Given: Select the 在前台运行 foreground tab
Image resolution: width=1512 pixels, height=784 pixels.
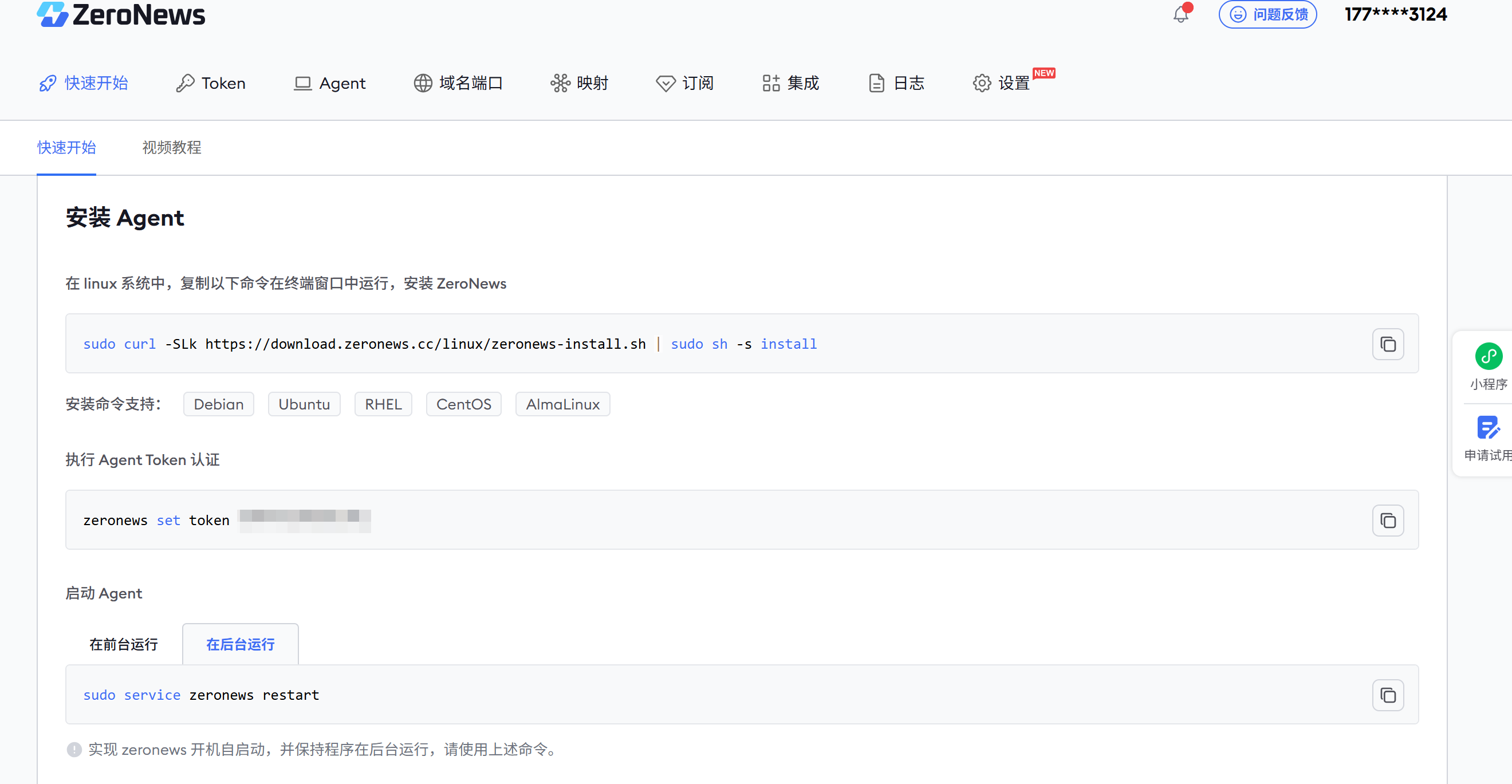Looking at the screenshot, I should tap(123, 644).
